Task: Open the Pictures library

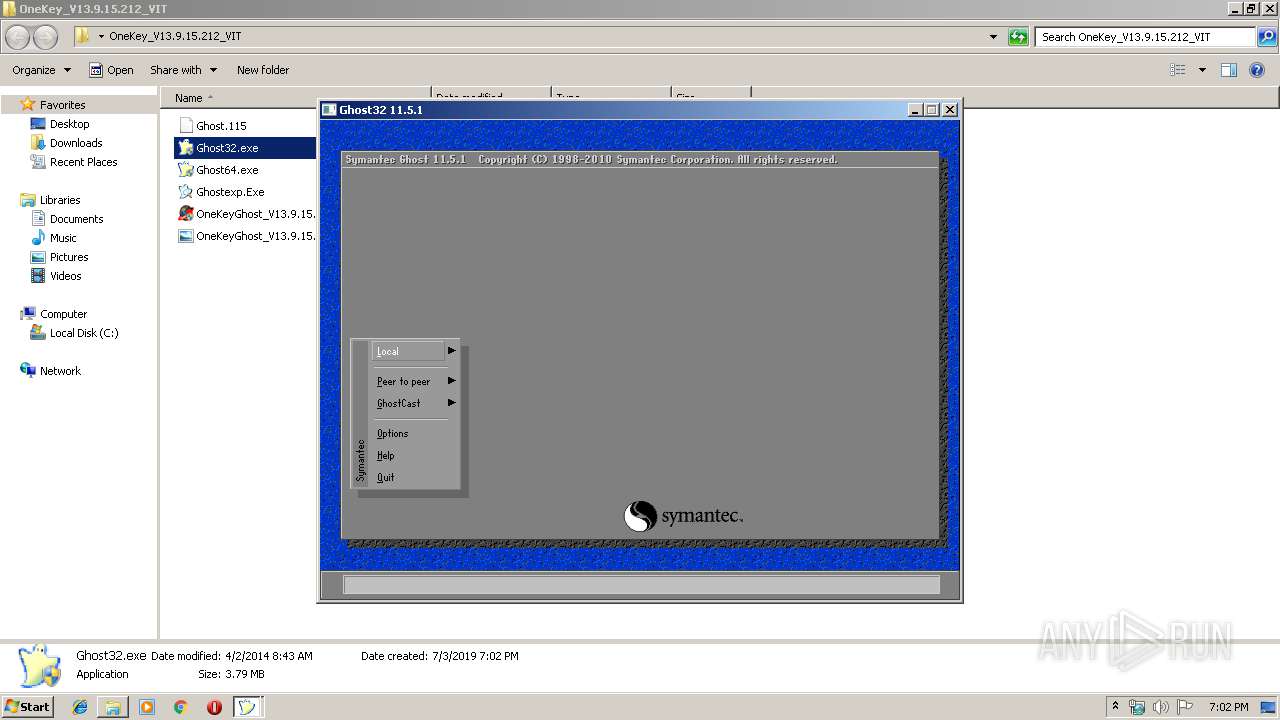Action: pyautogui.click(x=69, y=257)
